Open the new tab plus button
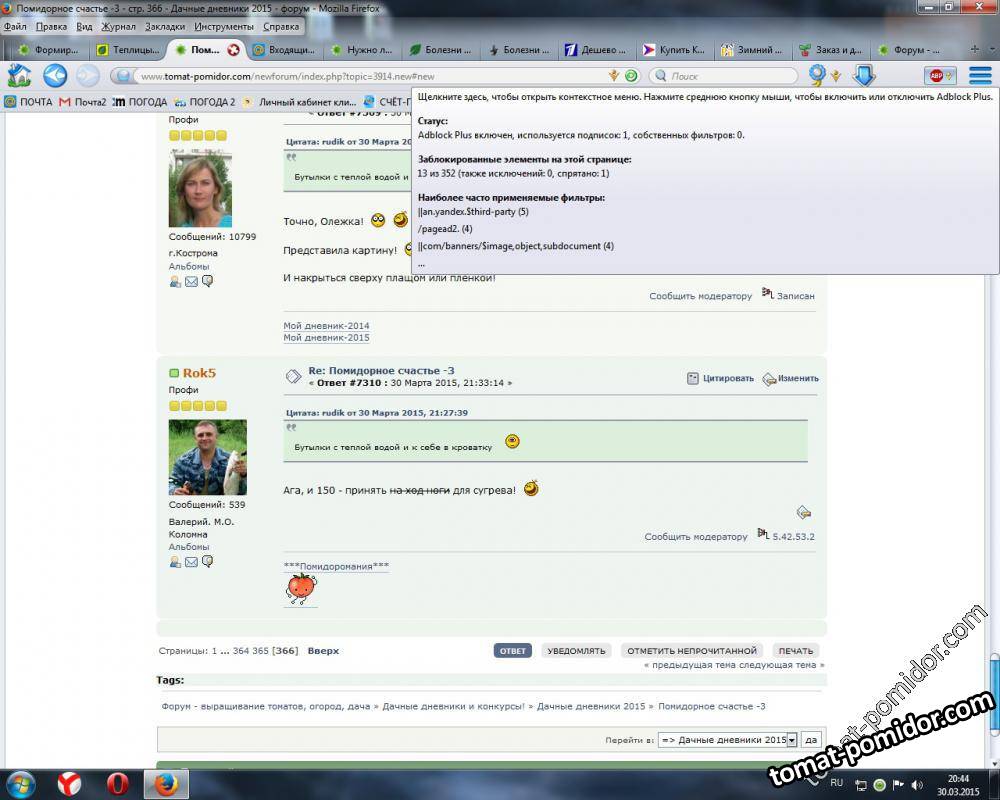Image resolution: width=1000 pixels, height=800 pixels. tap(974, 49)
